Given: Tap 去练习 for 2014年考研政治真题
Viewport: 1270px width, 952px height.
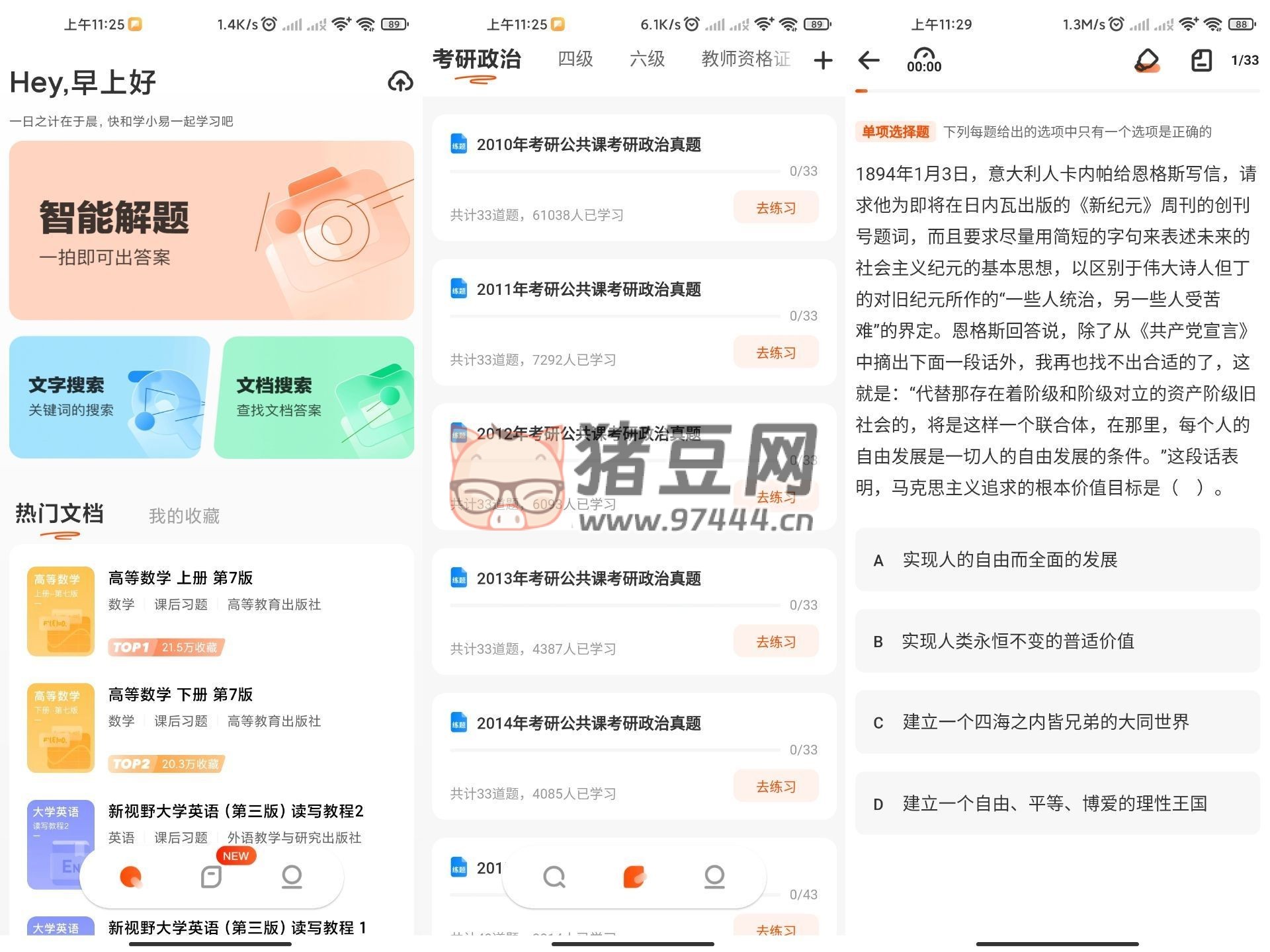Looking at the screenshot, I should (776, 786).
